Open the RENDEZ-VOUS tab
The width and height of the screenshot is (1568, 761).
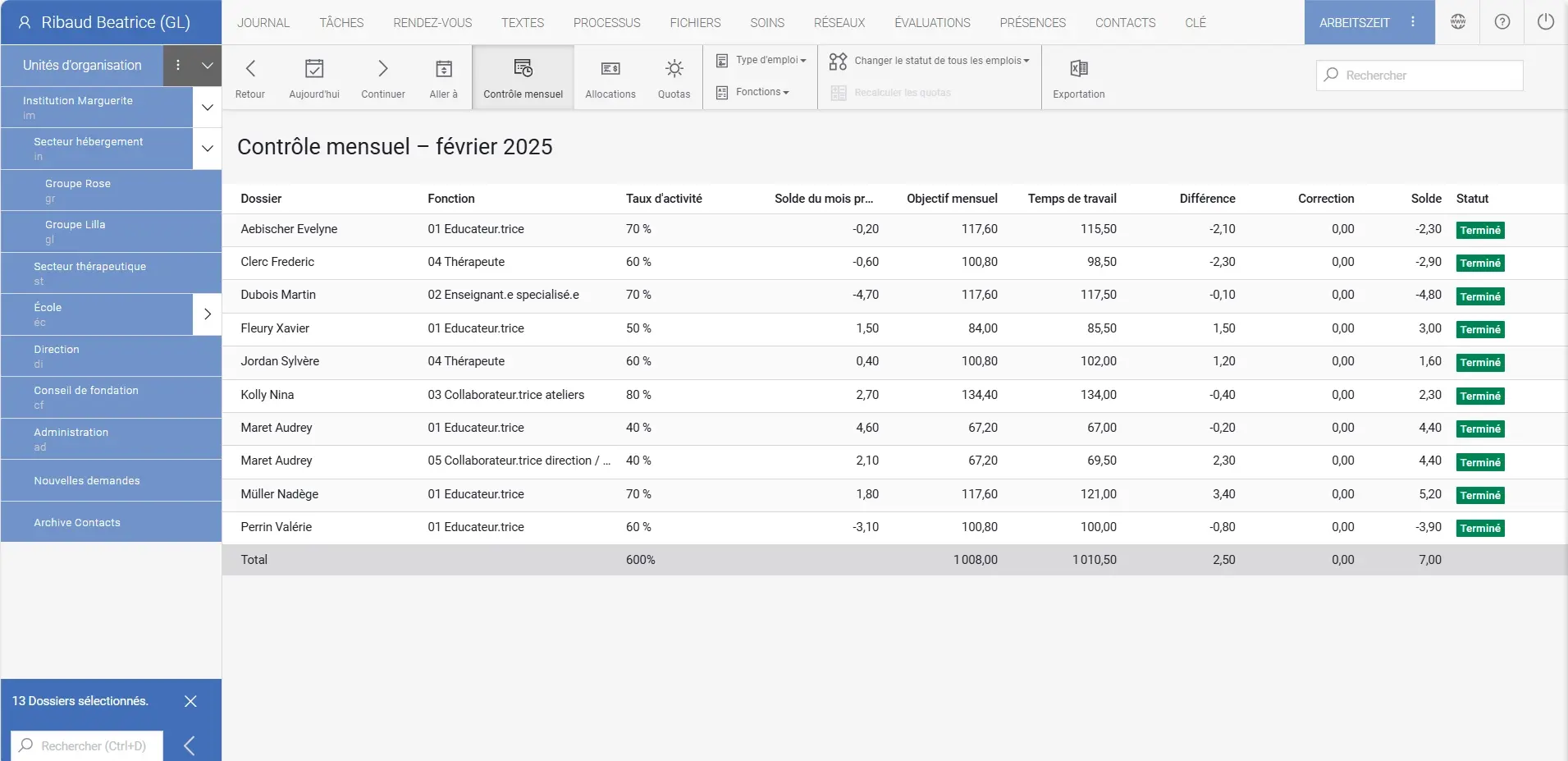(432, 23)
